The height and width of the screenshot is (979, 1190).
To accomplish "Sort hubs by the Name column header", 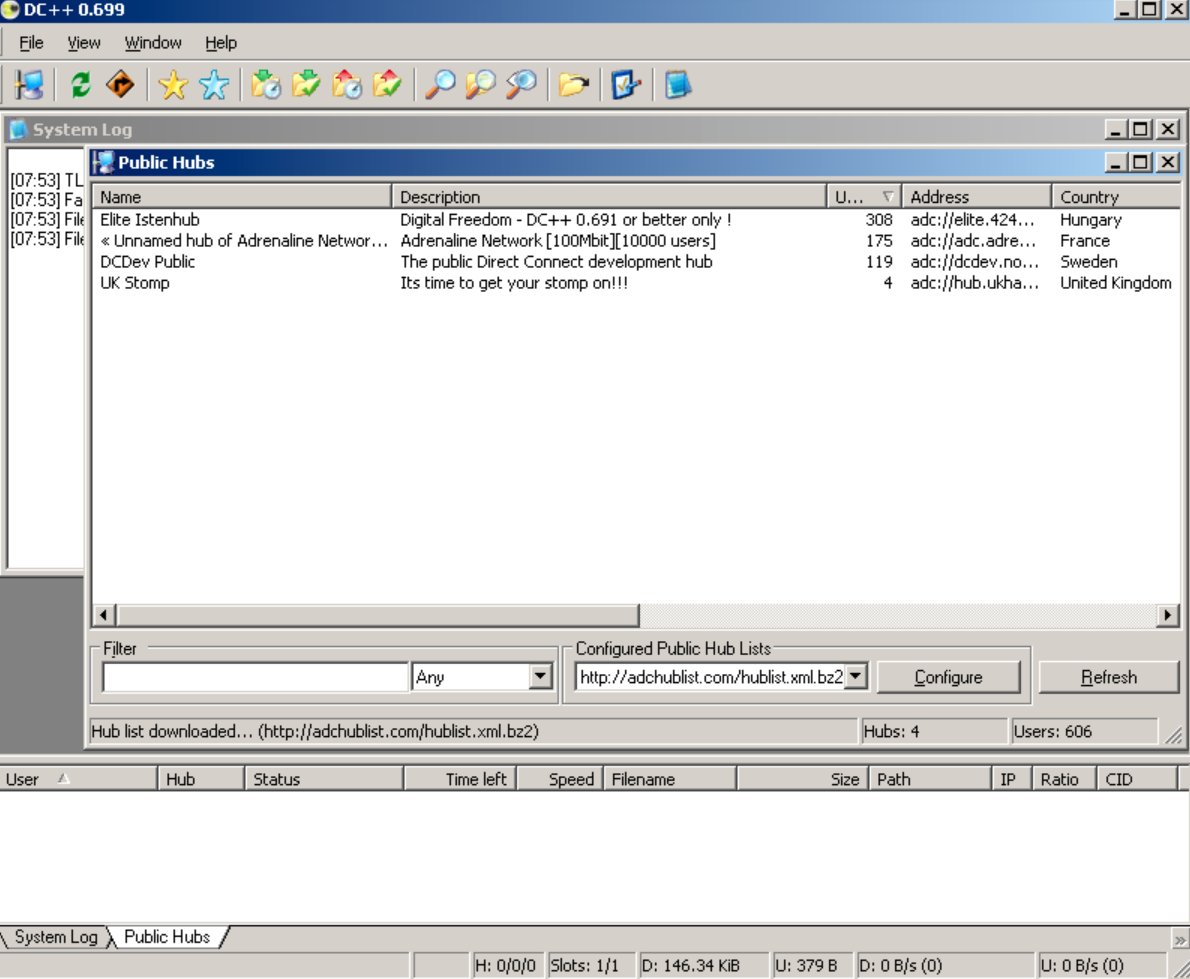I will click(x=241, y=197).
